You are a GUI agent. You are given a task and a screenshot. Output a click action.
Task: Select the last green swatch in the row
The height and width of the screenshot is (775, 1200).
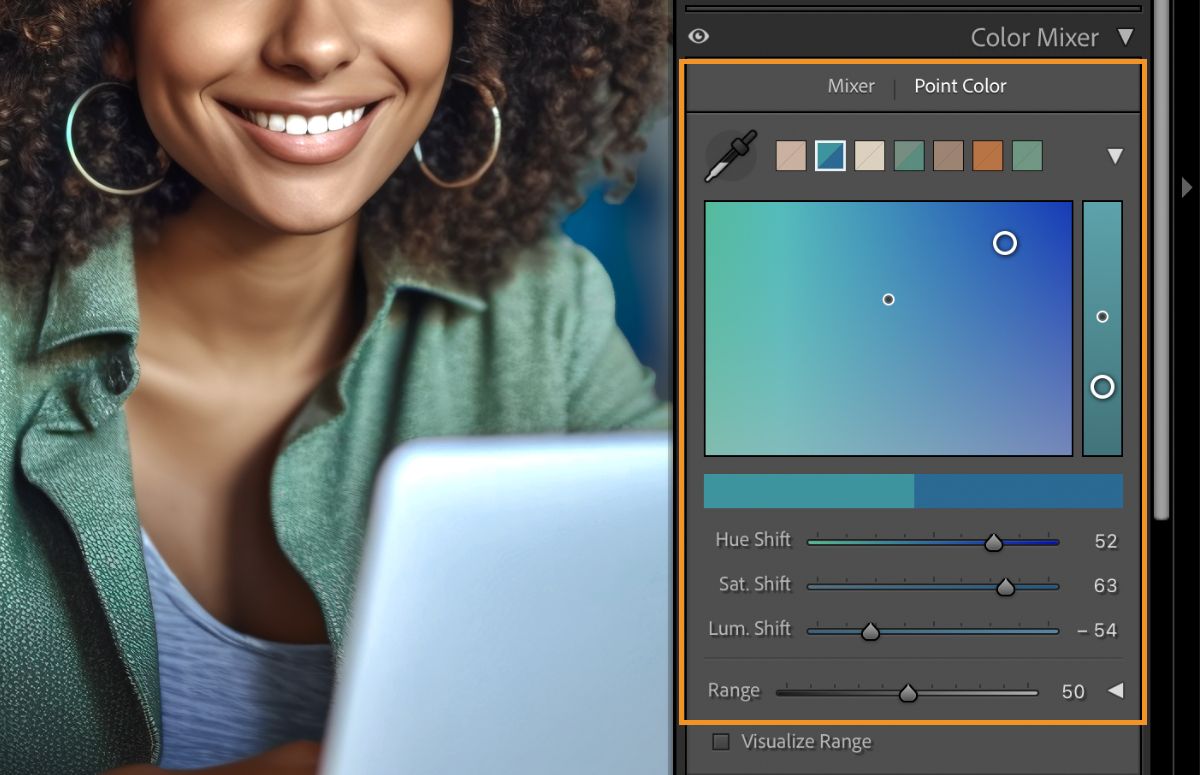1028,155
